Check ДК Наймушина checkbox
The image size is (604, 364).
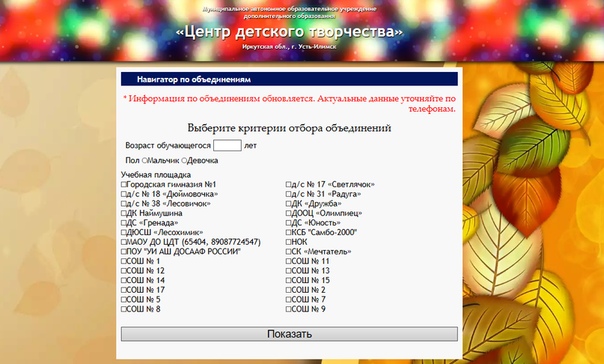(x=124, y=213)
